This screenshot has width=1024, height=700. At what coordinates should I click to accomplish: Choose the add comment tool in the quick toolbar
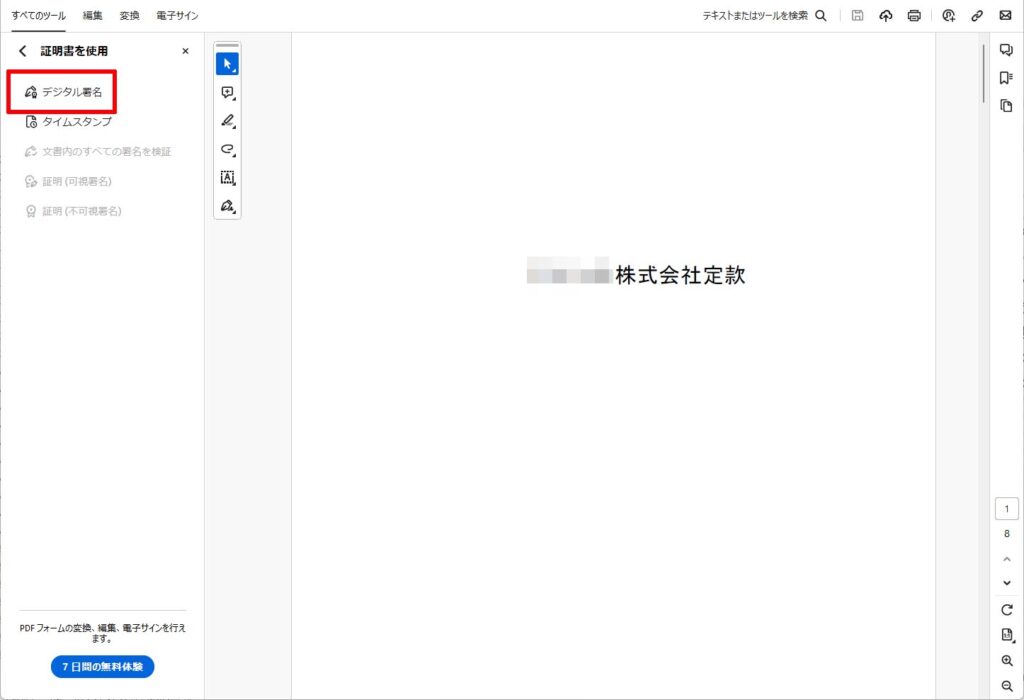[227, 92]
